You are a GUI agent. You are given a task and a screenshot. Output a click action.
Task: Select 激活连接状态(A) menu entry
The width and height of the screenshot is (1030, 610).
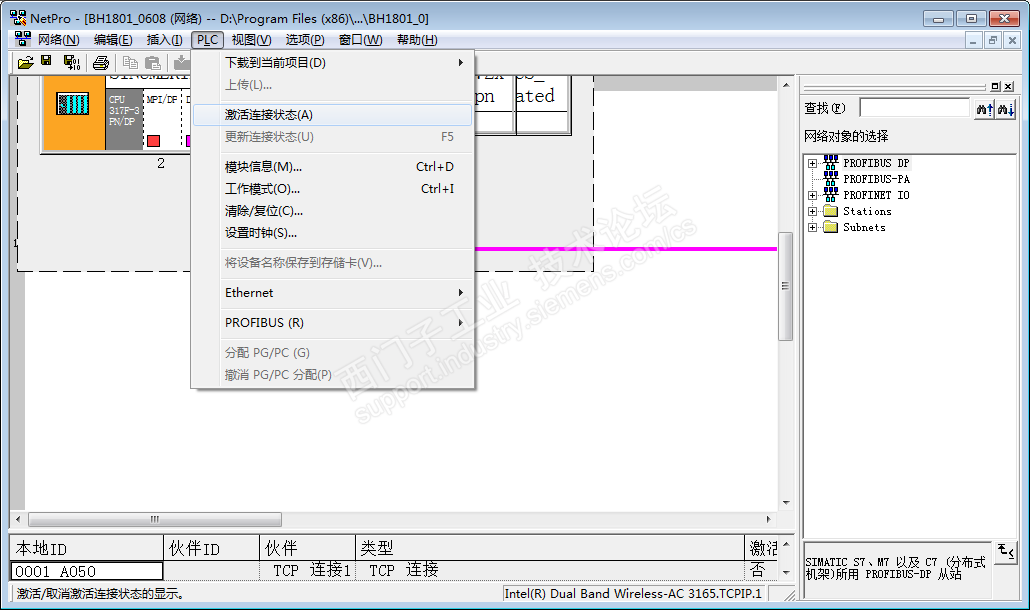tap(332, 115)
